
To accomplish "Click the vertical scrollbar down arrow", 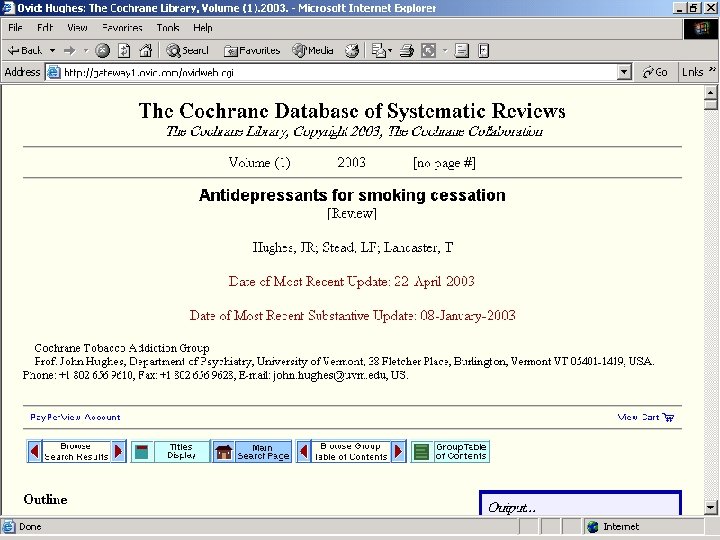I will (x=710, y=507).
